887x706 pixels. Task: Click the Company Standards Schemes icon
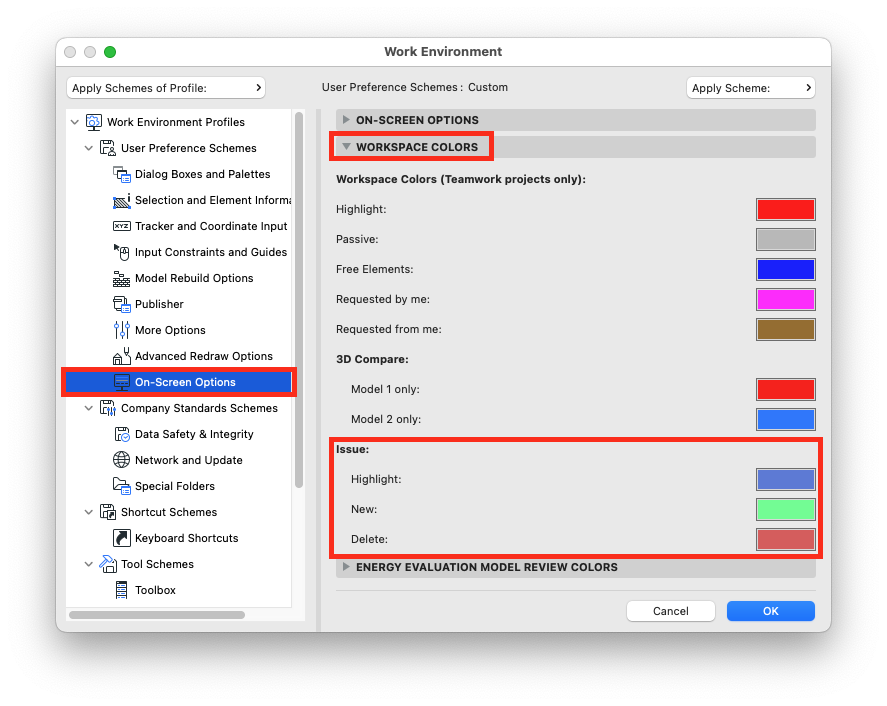(x=107, y=408)
